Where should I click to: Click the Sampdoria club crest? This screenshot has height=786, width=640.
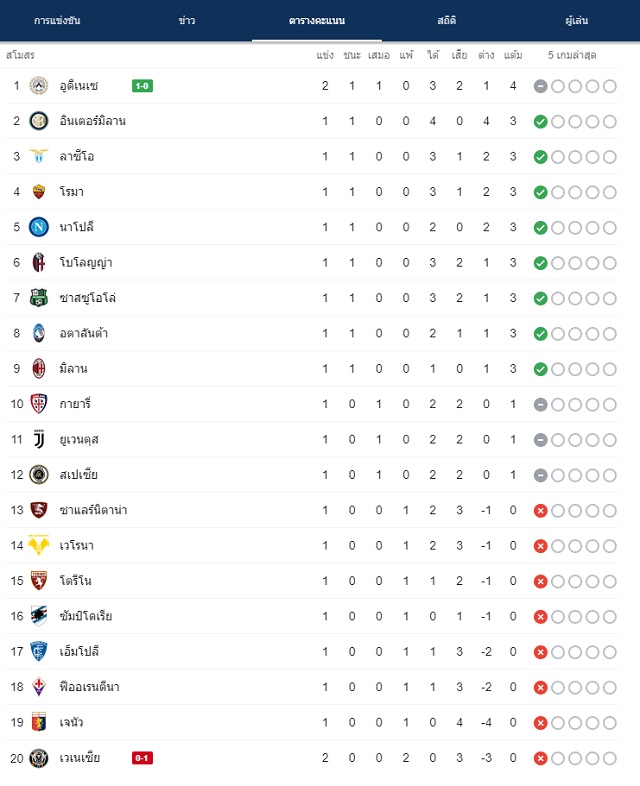[39, 616]
